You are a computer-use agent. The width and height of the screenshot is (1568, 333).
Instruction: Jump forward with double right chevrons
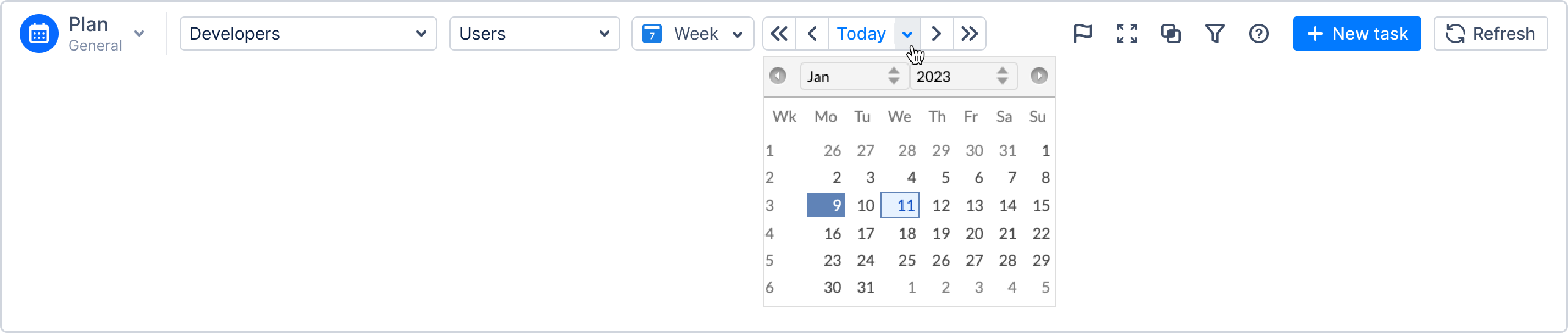click(x=970, y=34)
